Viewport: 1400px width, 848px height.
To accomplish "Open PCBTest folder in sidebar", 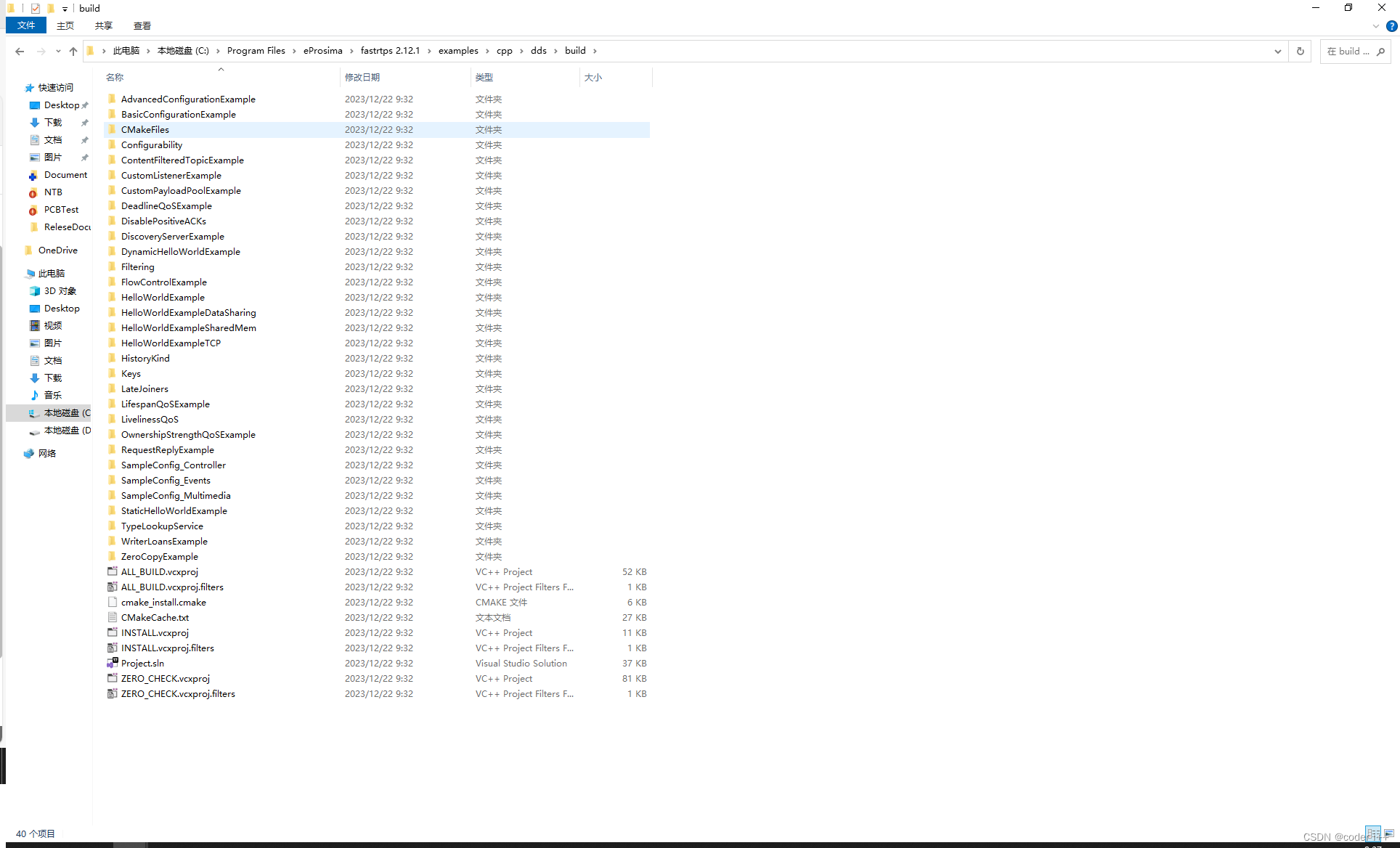I will (61, 210).
